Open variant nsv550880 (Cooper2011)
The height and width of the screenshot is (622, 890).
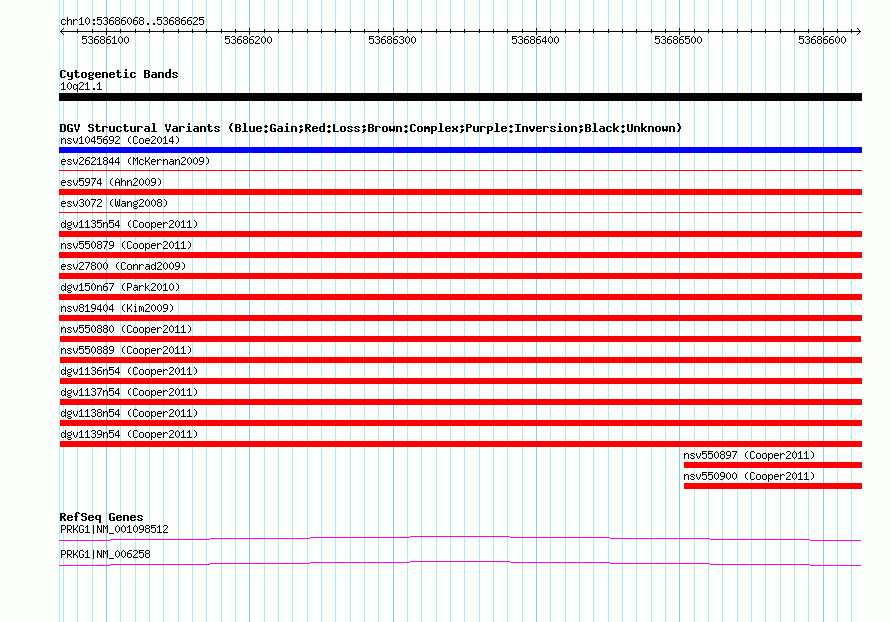[x=126, y=329]
